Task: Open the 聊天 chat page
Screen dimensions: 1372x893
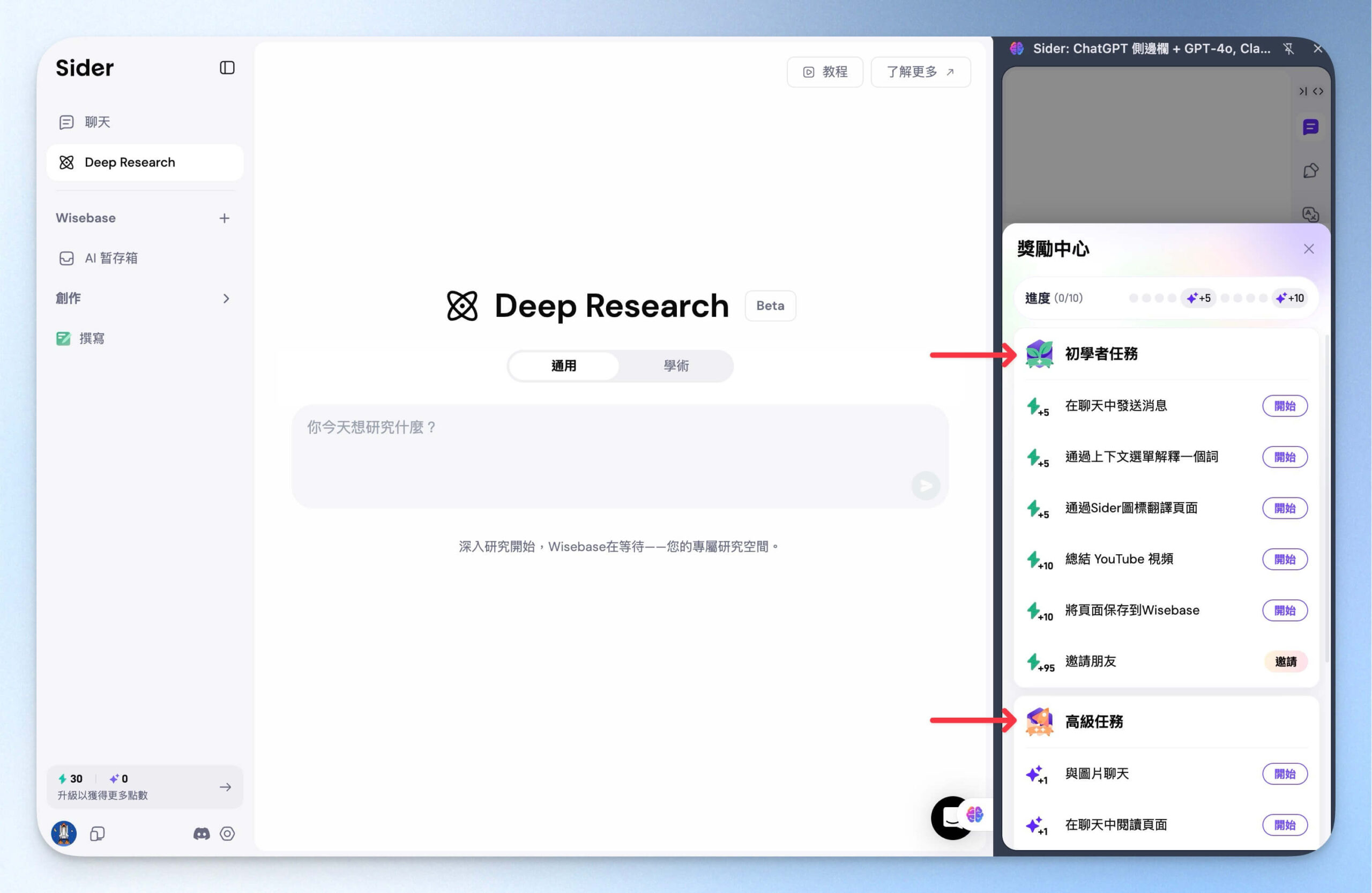Action: [x=144, y=122]
